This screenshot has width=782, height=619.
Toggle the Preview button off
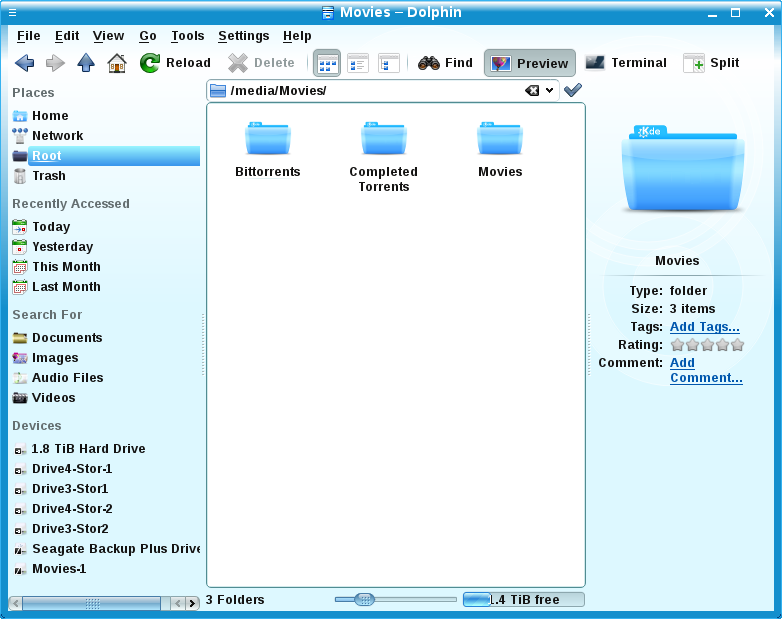pos(530,63)
